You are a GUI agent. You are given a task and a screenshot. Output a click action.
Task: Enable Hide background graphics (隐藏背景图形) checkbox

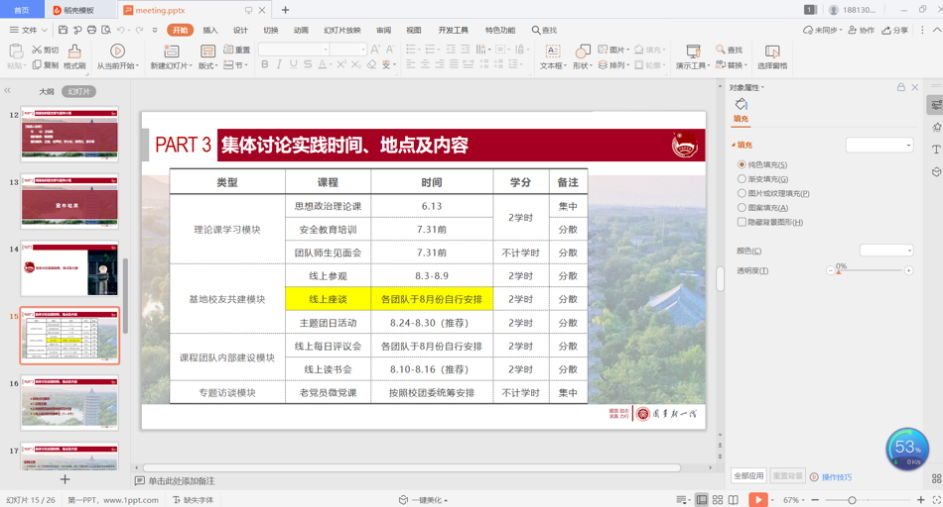pos(741,222)
